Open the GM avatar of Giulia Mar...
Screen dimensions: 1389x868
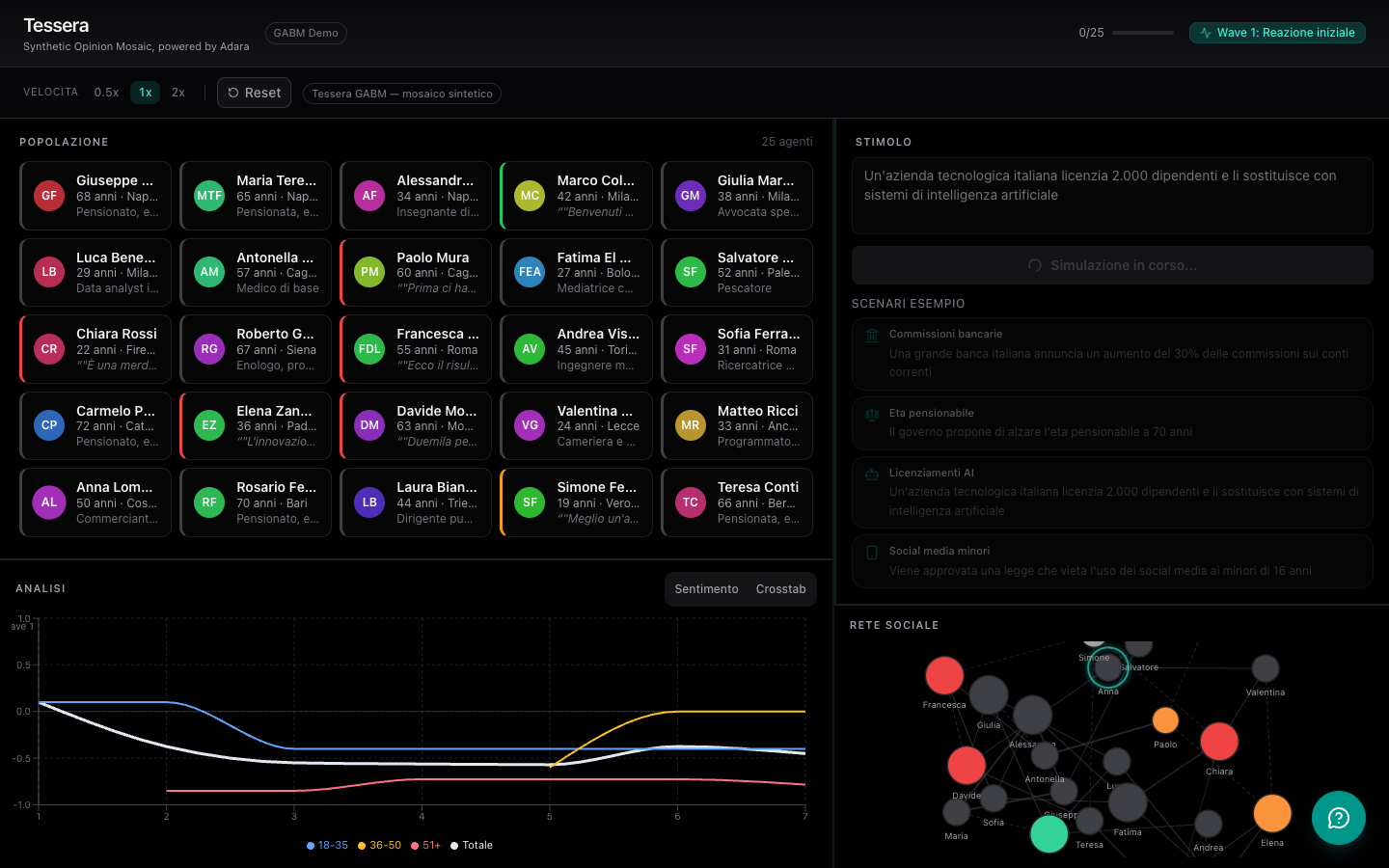691,196
